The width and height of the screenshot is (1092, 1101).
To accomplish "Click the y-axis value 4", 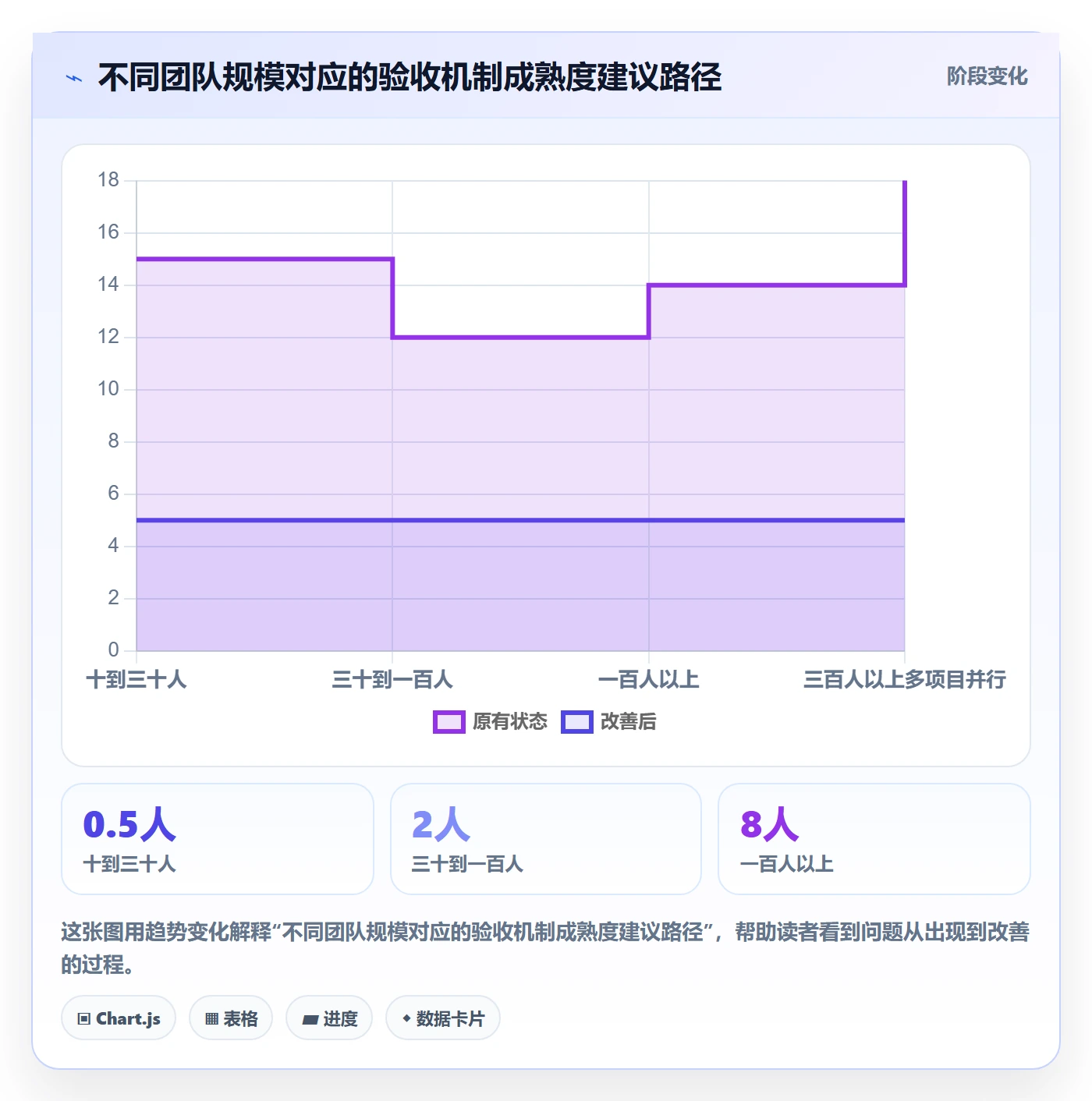I will pos(114,546).
